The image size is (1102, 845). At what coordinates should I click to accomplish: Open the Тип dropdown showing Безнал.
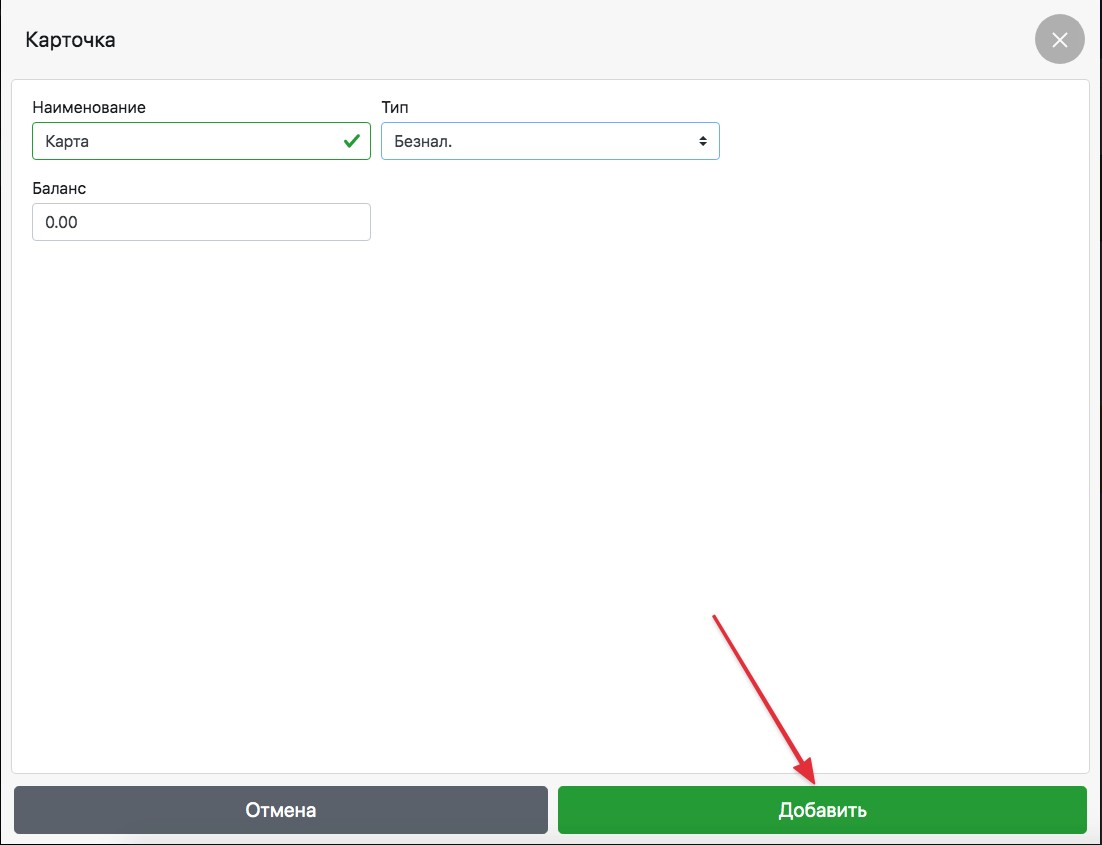550,141
